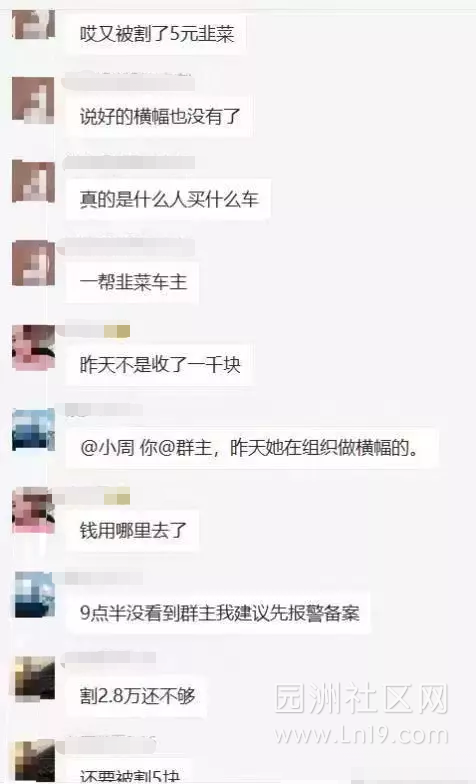
Task: Click avatar beside '一帮韭菜车主'
Action: pos(33,263)
